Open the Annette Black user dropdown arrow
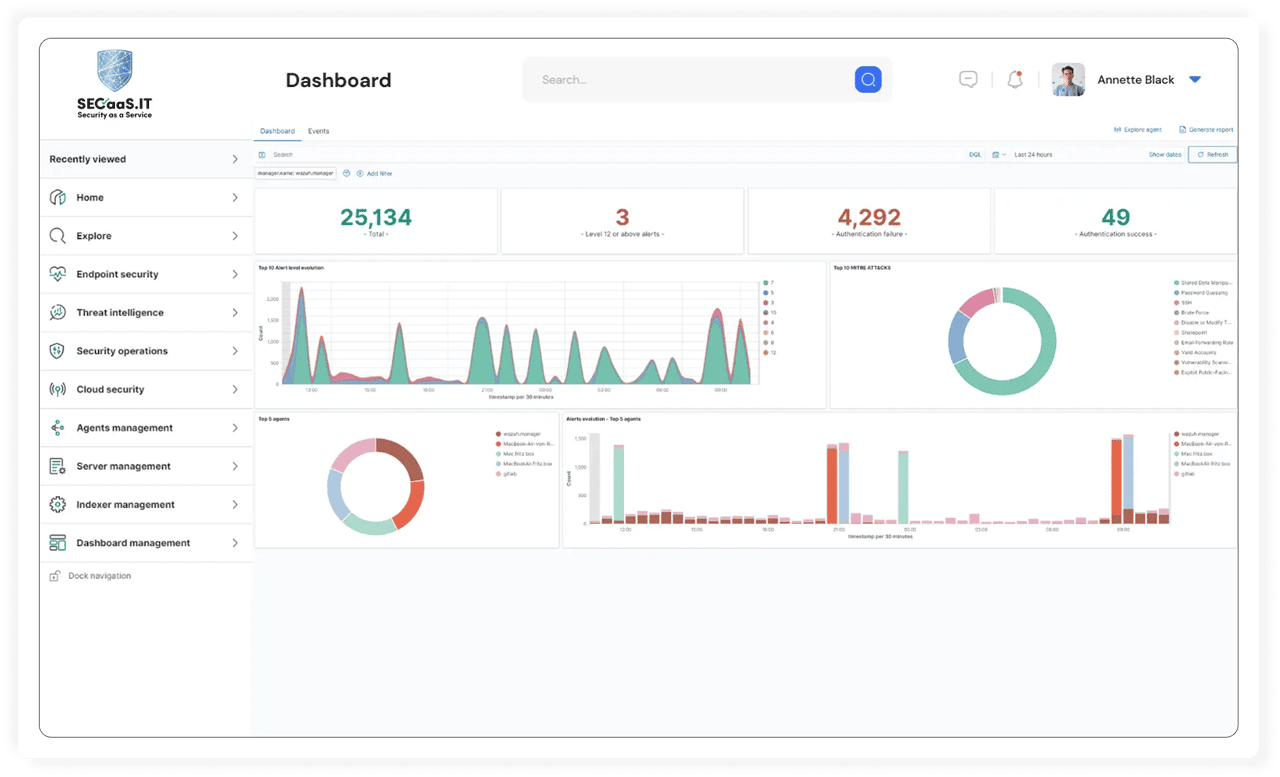The width and height of the screenshot is (1280, 777). (x=1195, y=80)
